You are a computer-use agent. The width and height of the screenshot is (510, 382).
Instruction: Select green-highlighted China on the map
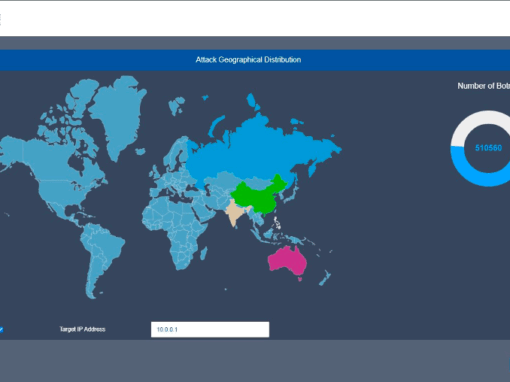tap(257, 197)
